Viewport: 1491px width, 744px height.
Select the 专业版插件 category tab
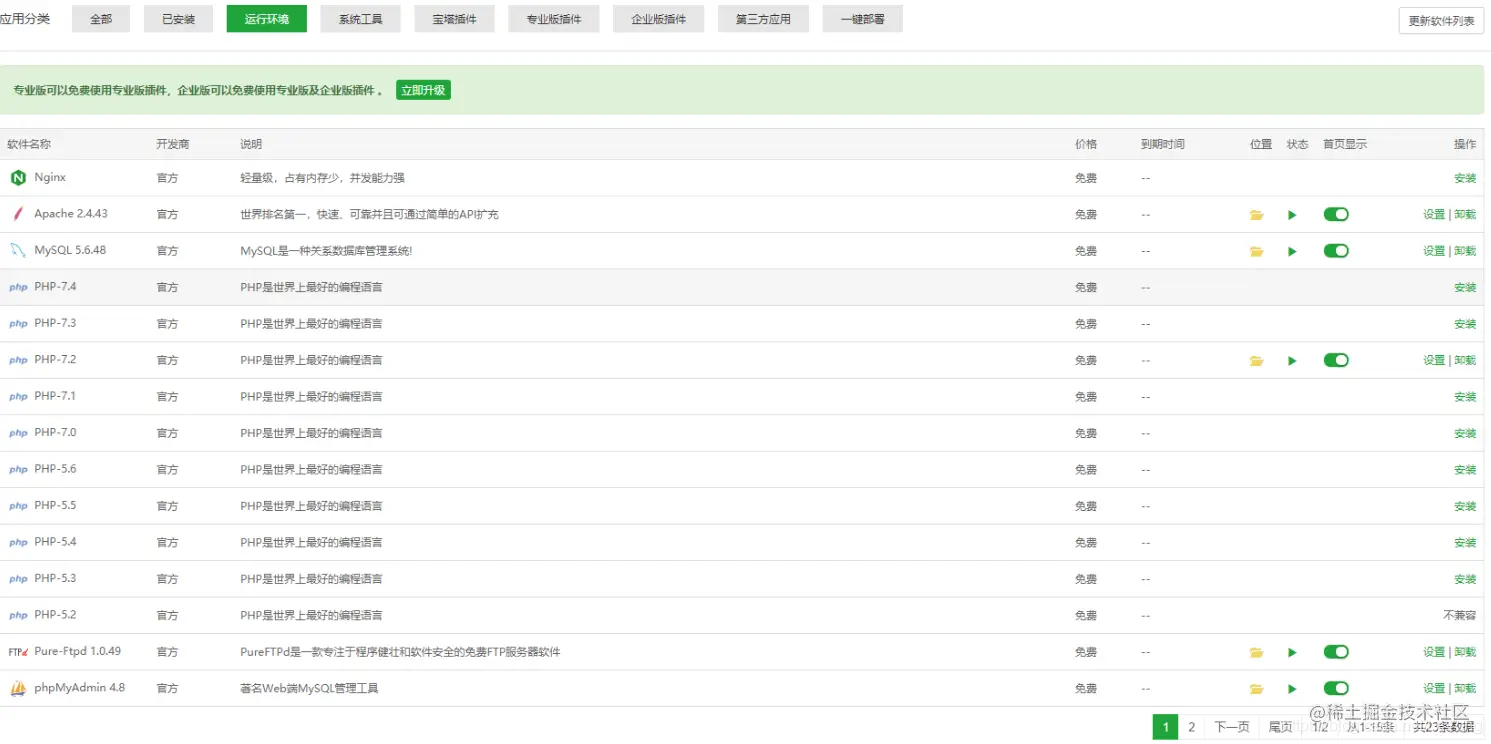tap(554, 19)
